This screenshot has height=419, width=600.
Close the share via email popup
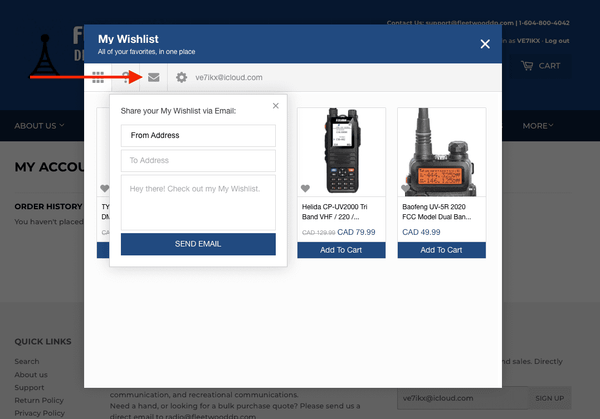pyautogui.click(x=276, y=106)
